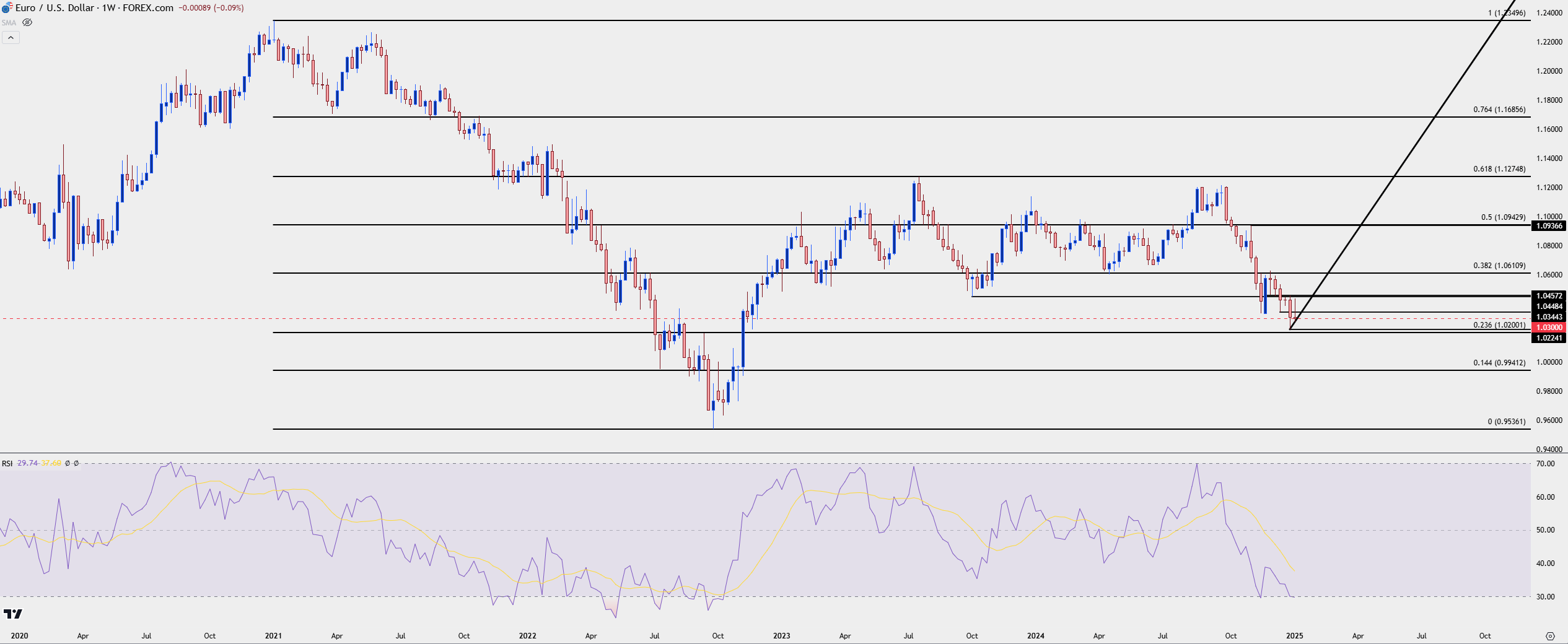Select the 1.03443 price axis label
Screen dimensions: 1568x644
click(1548, 317)
